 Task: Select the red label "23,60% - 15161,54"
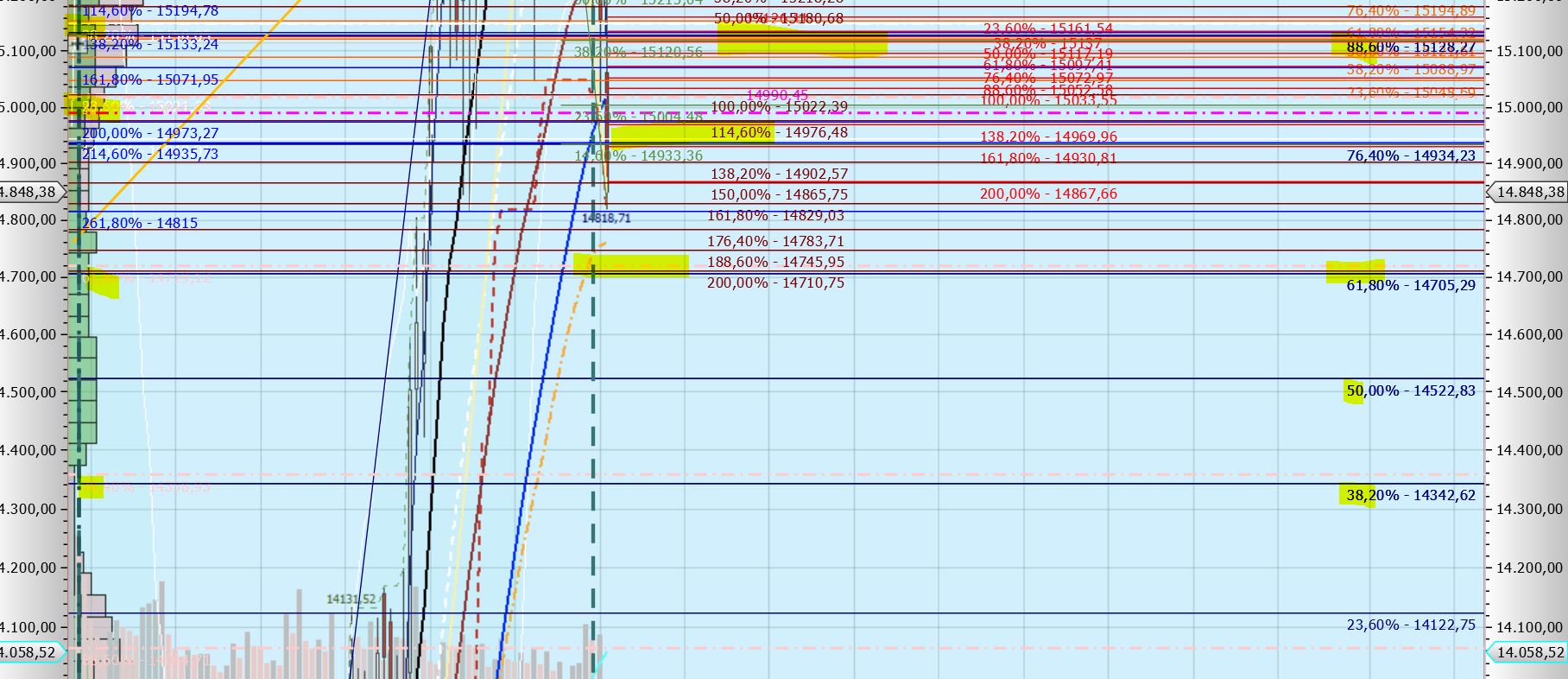point(1048,29)
